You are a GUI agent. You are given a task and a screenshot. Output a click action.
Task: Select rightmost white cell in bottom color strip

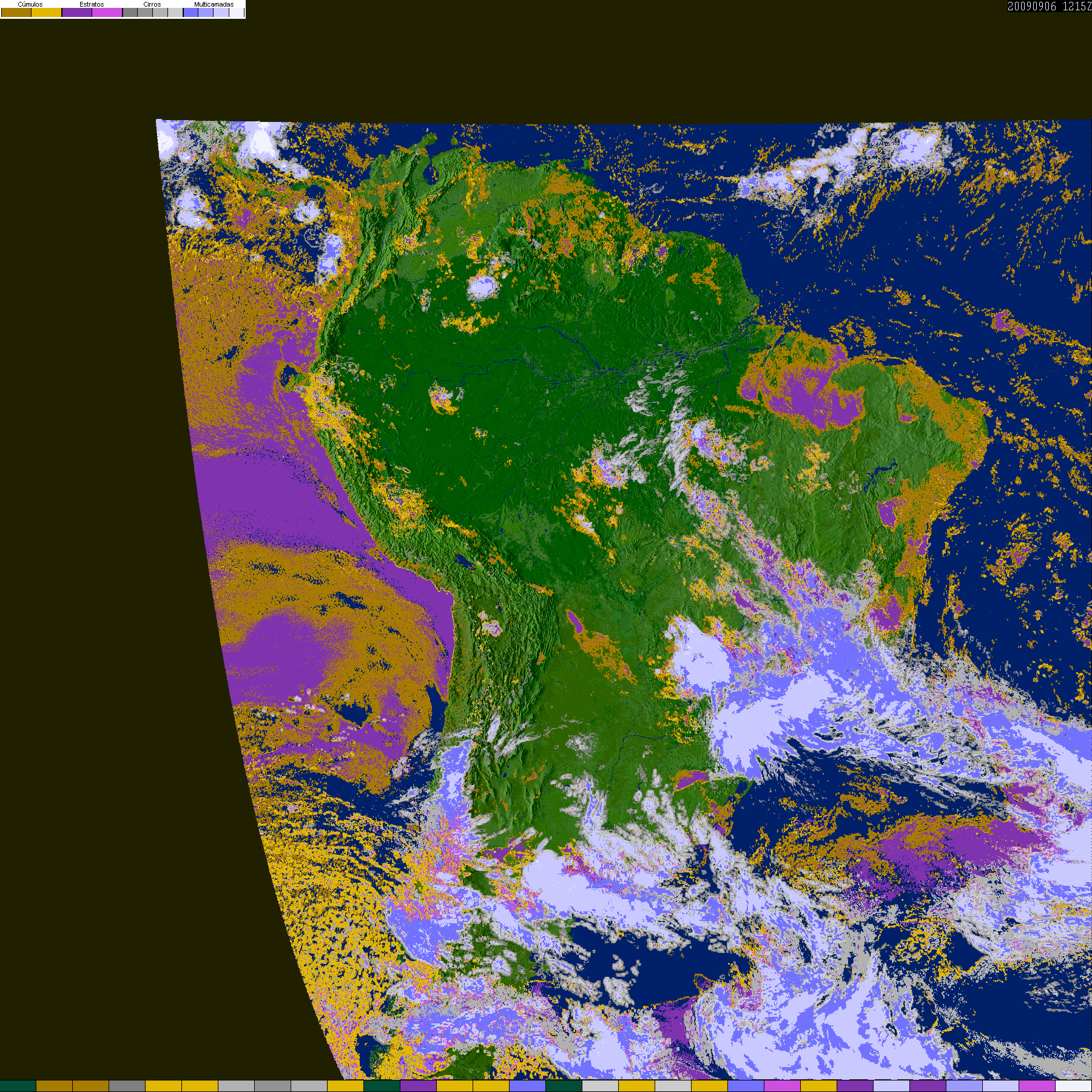tap(1073, 1086)
